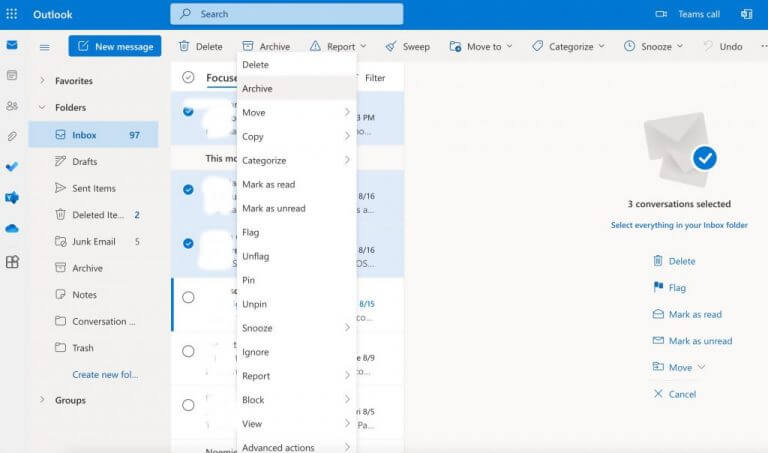Choose Delete in the context menu
Viewport: 768px width, 453px height.
click(296, 65)
